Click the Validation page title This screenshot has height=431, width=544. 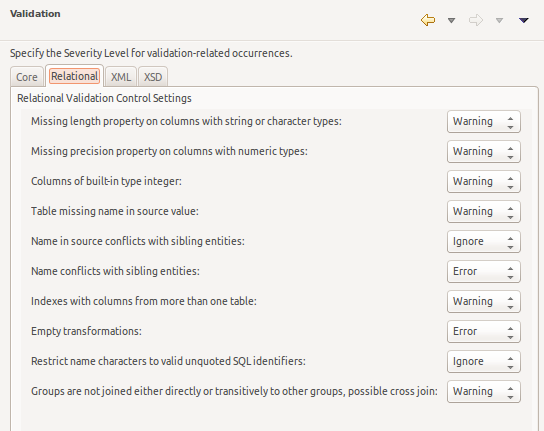(x=35, y=14)
